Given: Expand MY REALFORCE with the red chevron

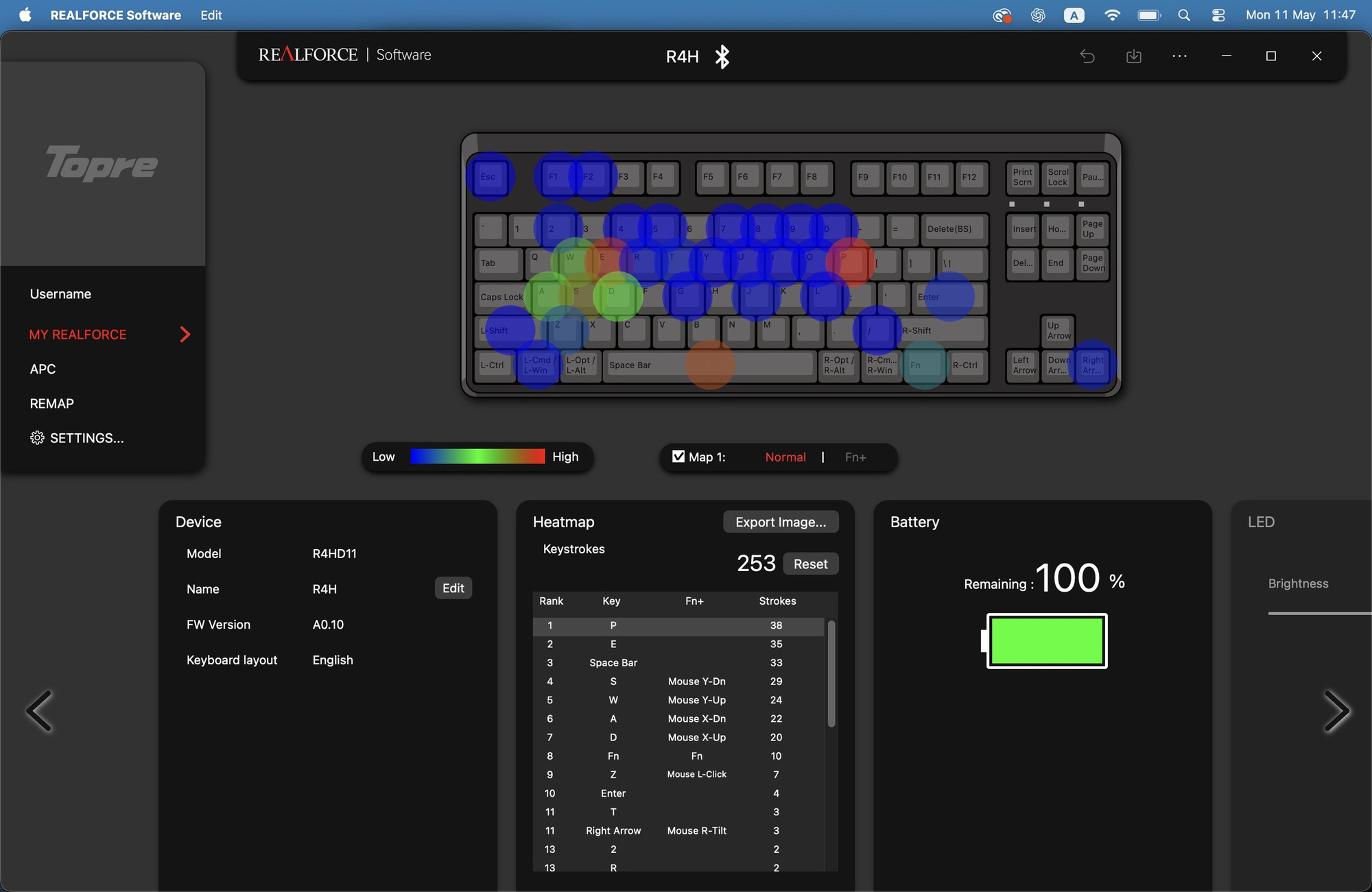Looking at the screenshot, I should 185,335.
